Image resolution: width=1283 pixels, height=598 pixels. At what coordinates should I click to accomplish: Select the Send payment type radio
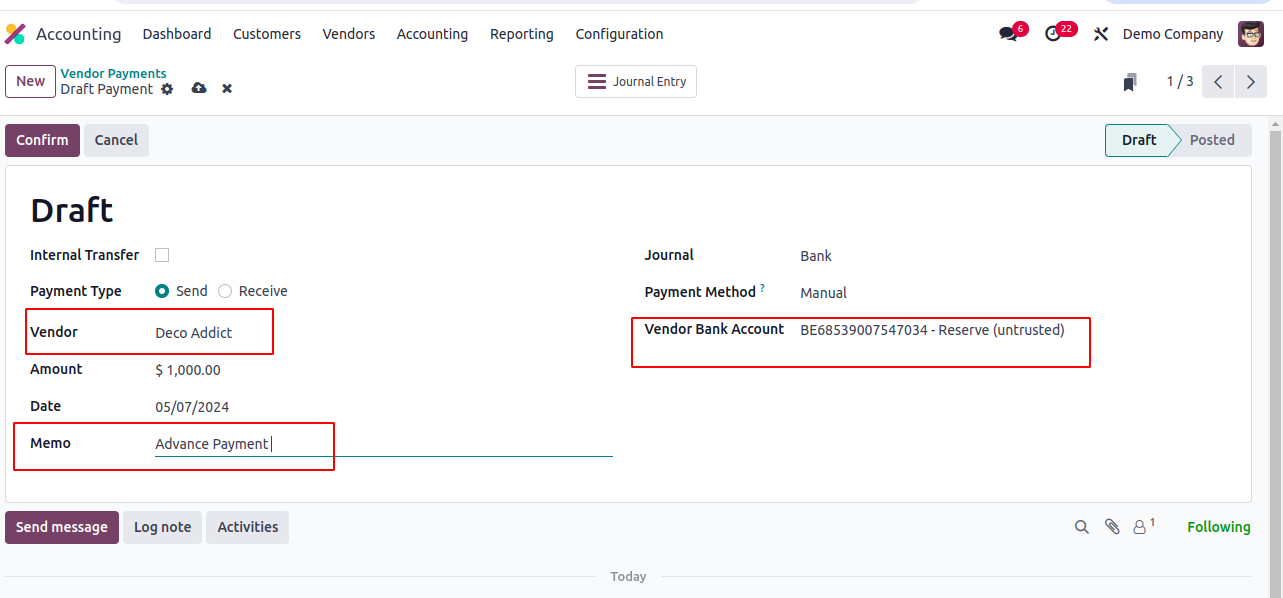tap(162, 291)
